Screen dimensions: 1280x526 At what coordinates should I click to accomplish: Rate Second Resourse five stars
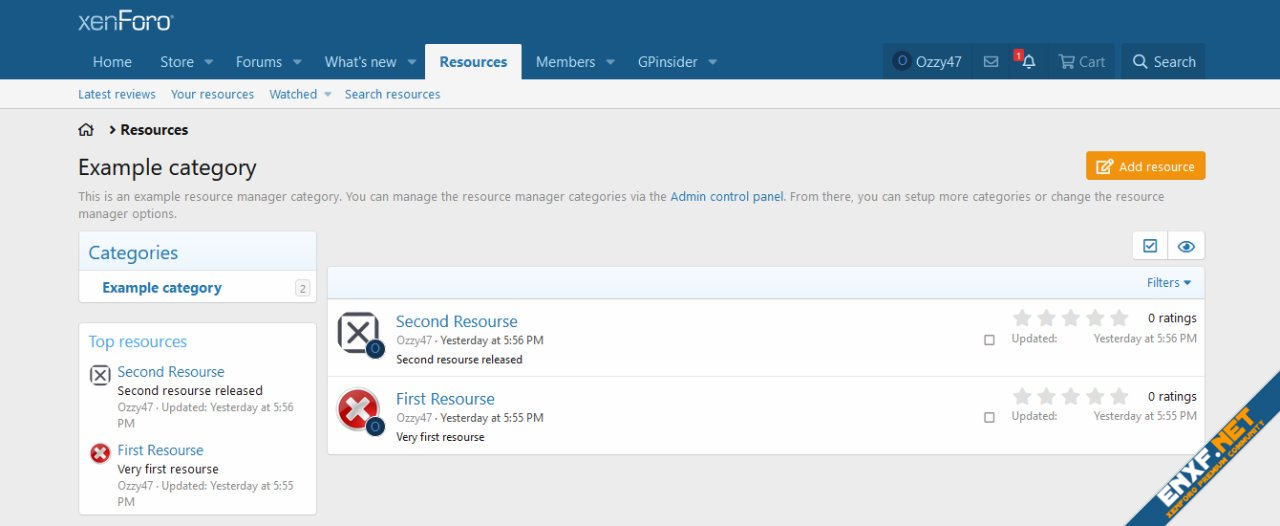tap(1119, 318)
